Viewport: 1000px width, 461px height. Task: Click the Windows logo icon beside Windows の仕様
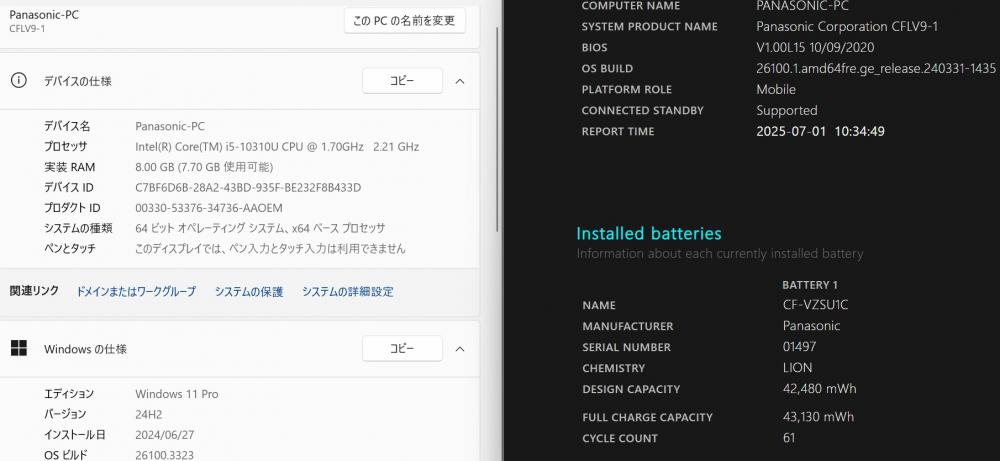point(19,348)
